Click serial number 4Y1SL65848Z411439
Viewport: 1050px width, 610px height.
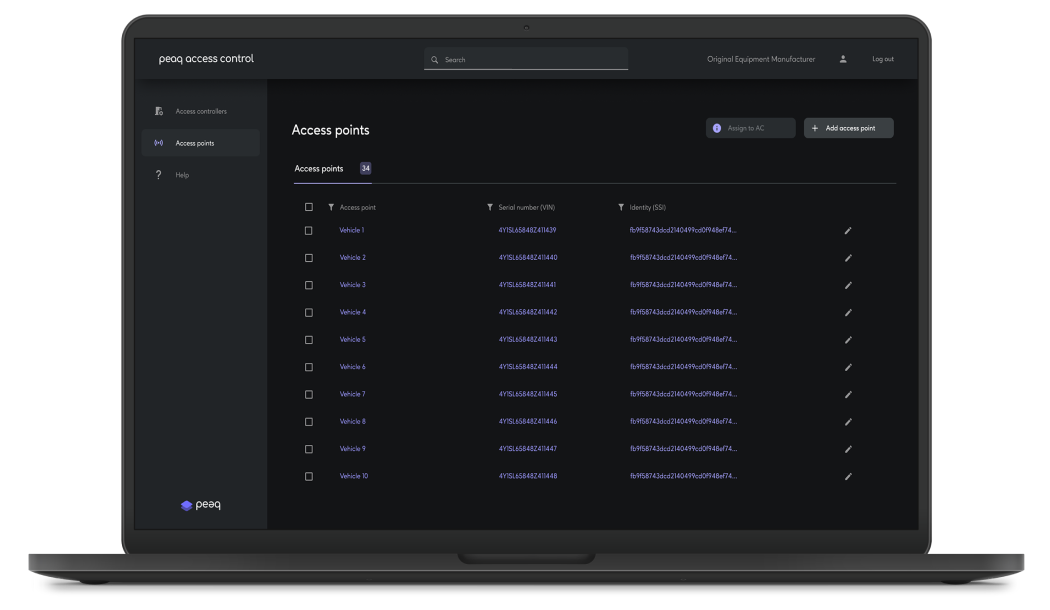tap(527, 230)
